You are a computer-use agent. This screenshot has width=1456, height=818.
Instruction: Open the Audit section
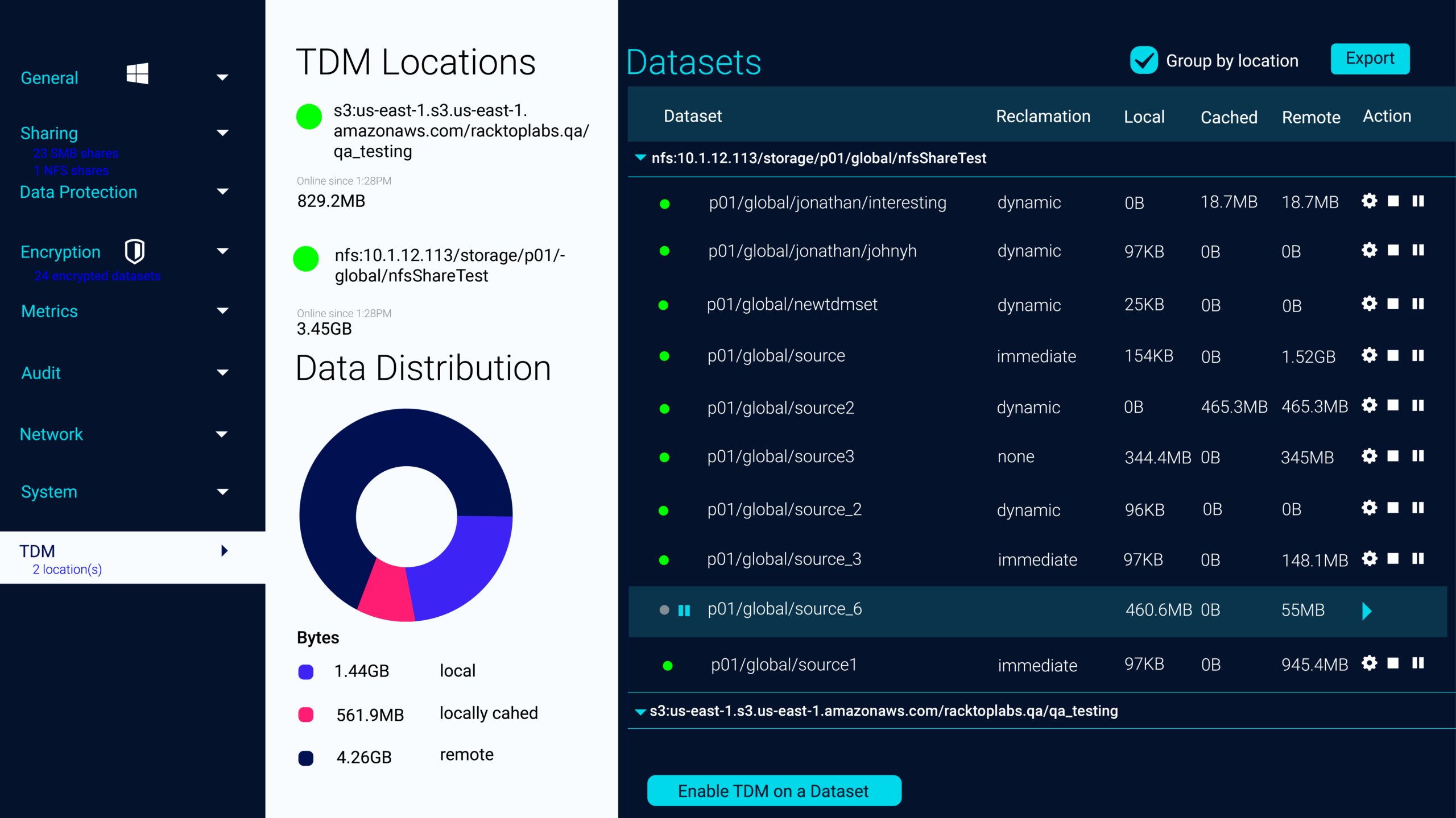tap(41, 373)
